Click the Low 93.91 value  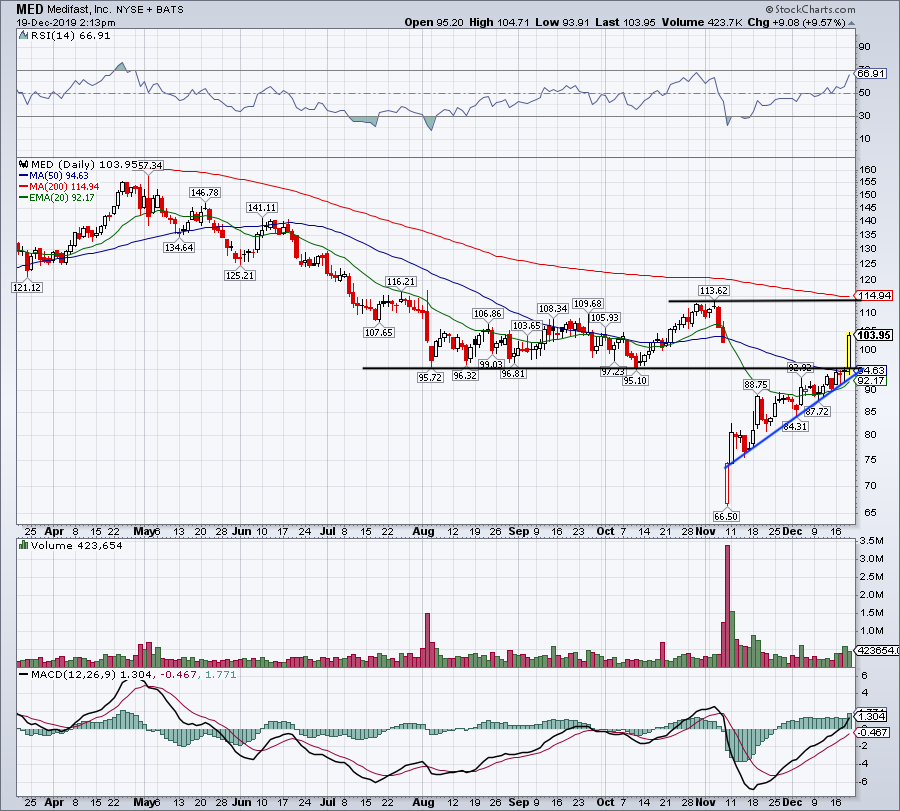pyautogui.click(x=562, y=22)
